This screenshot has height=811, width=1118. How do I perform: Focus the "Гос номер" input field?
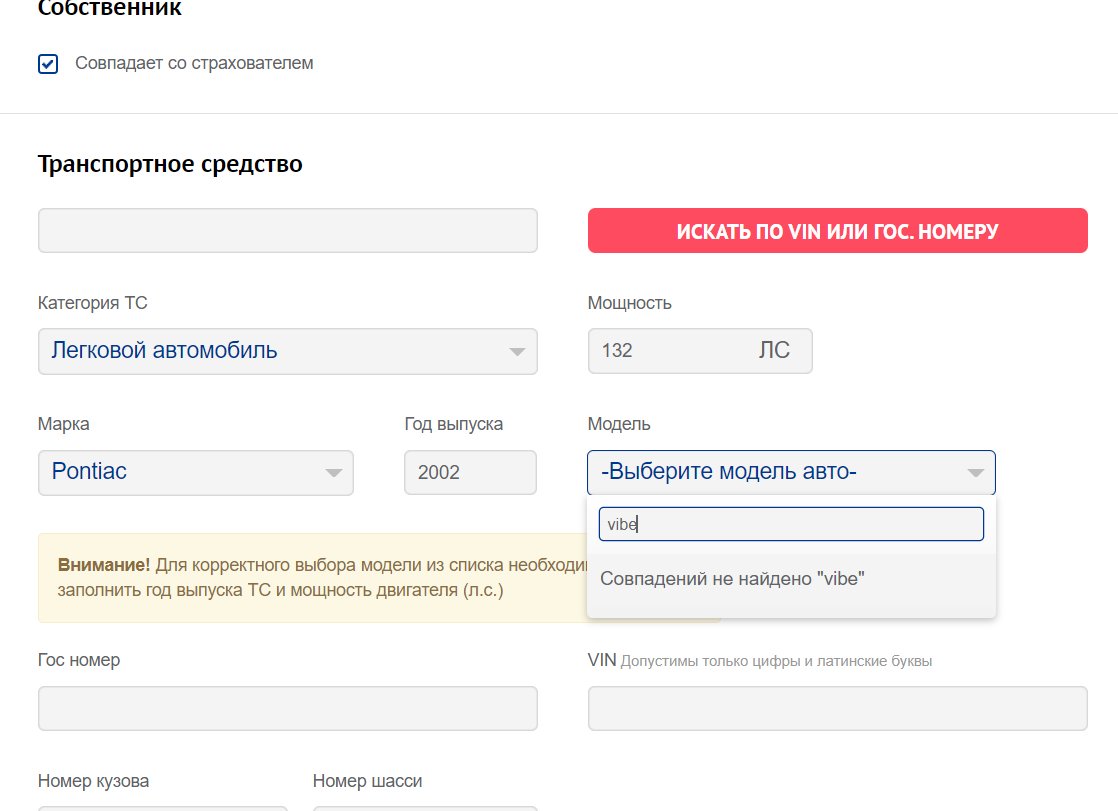287,708
